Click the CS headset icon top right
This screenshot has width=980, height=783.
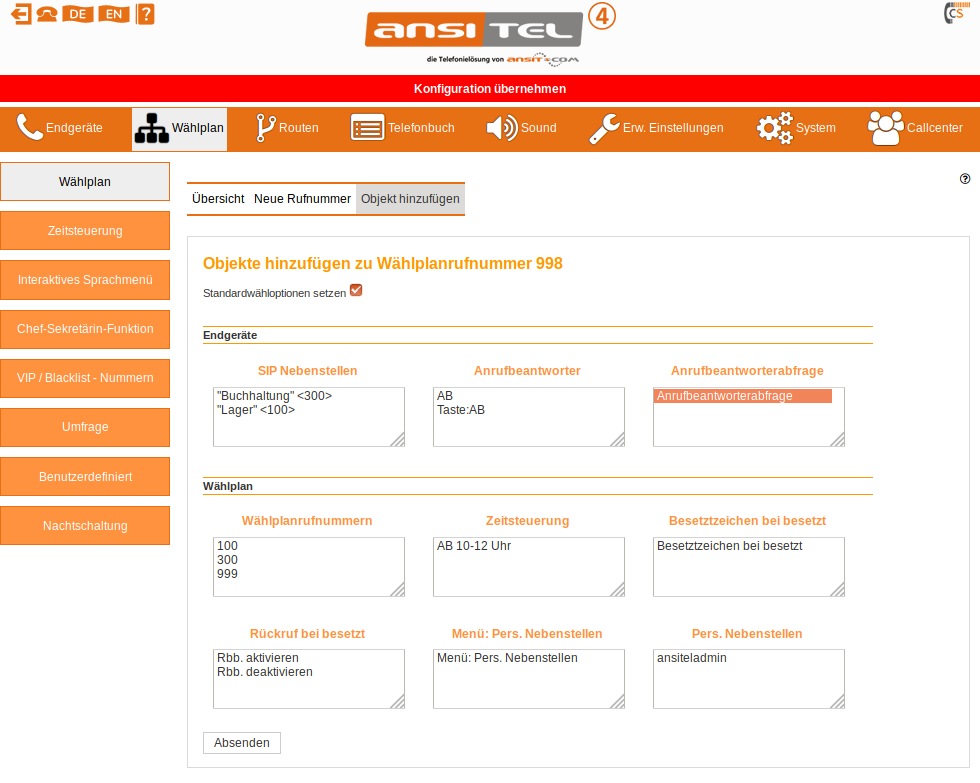click(x=954, y=14)
